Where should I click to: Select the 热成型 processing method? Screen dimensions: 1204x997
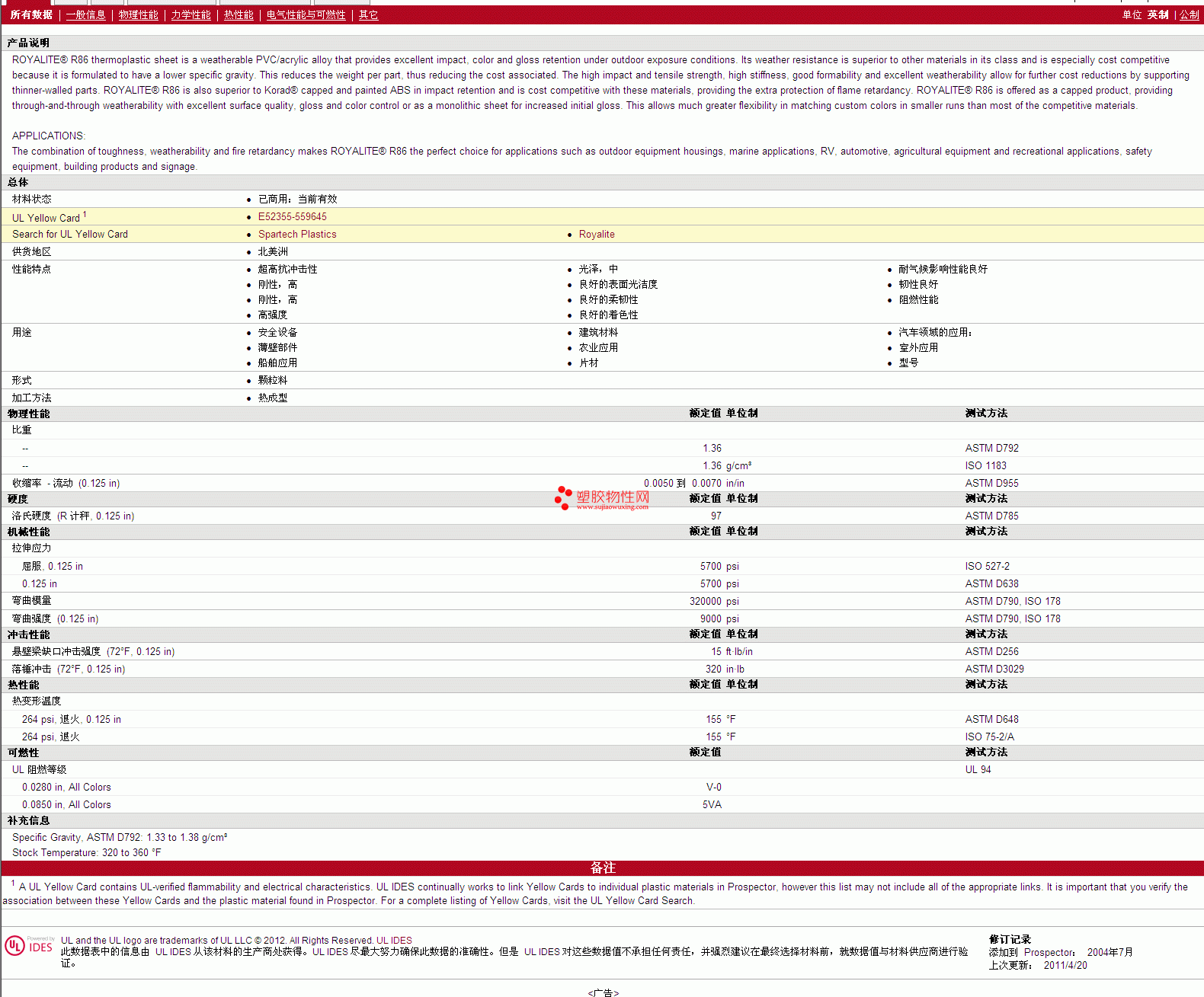pyautogui.click(x=273, y=398)
